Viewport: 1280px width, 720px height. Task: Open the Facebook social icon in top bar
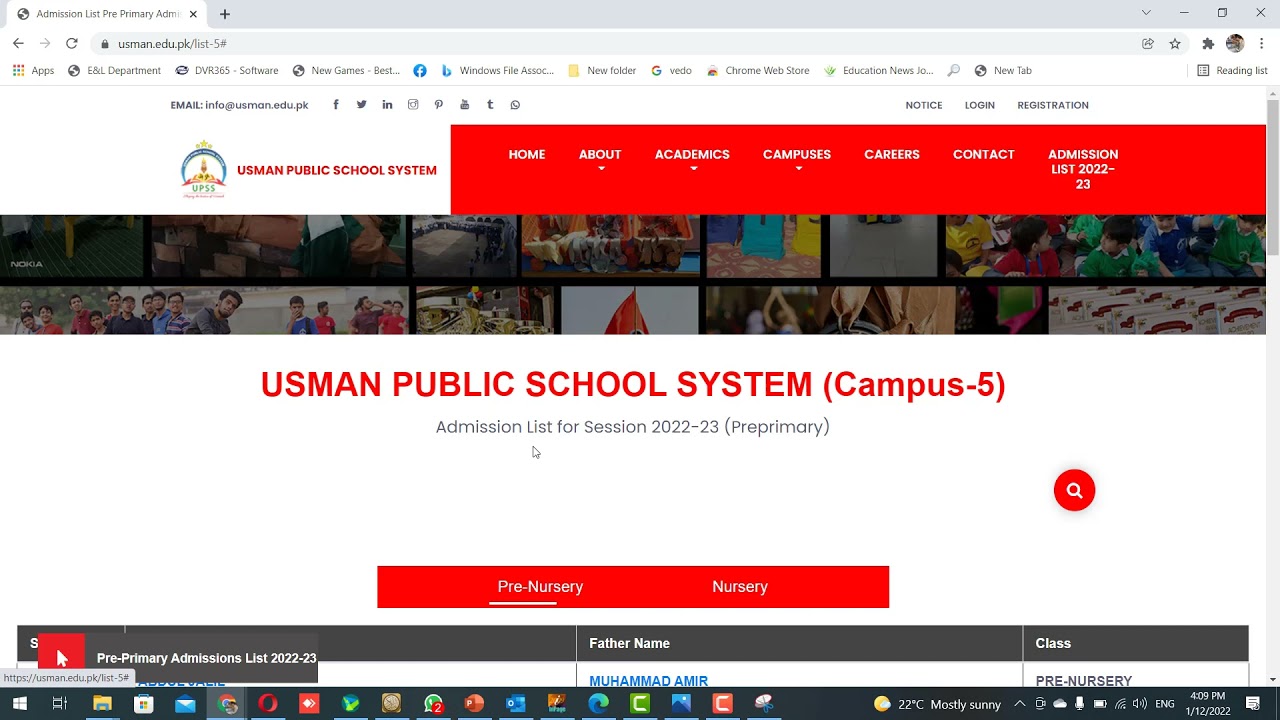coord(336,105)
